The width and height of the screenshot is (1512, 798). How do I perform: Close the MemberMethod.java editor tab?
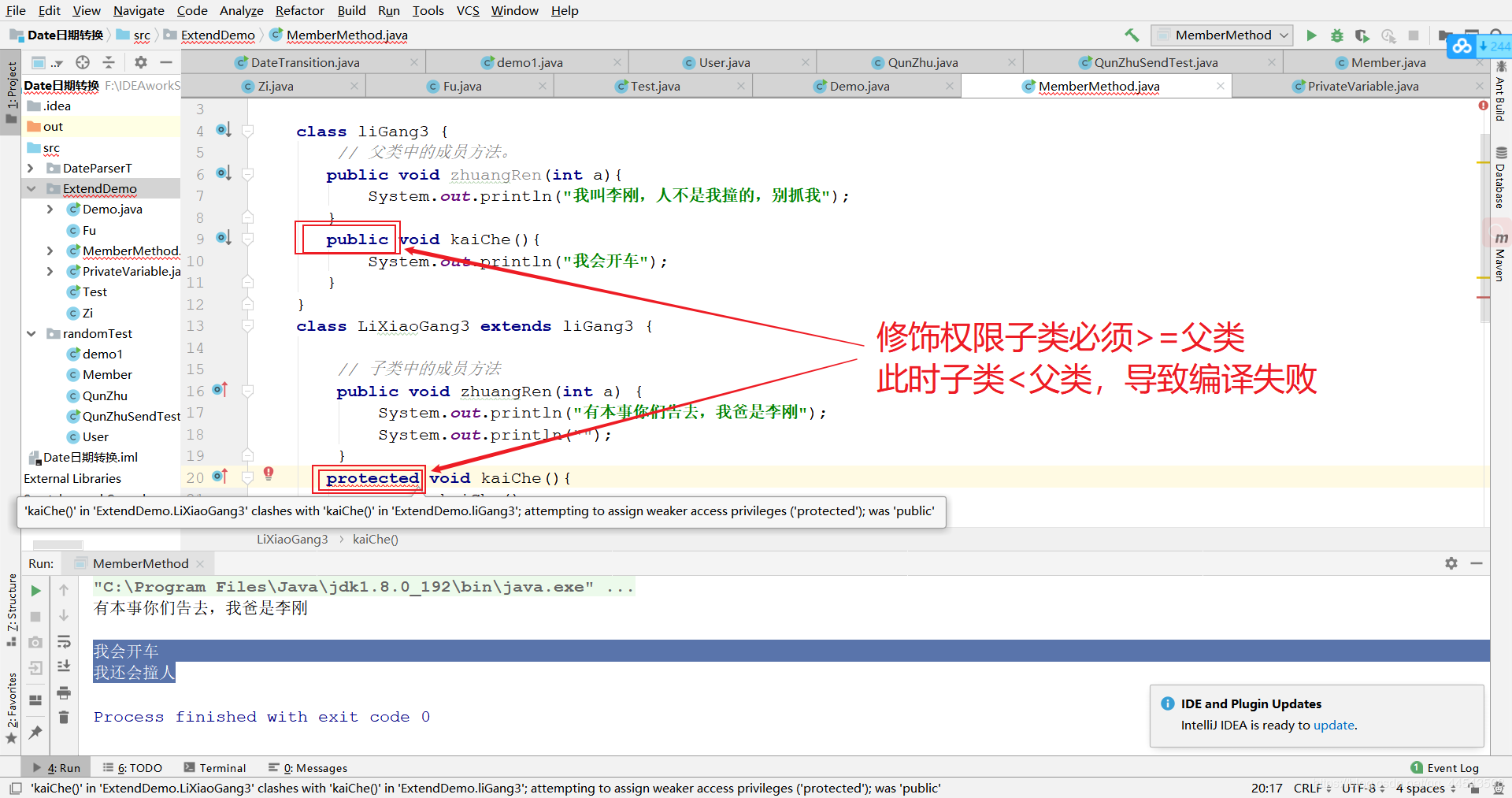pos(1220,86)
